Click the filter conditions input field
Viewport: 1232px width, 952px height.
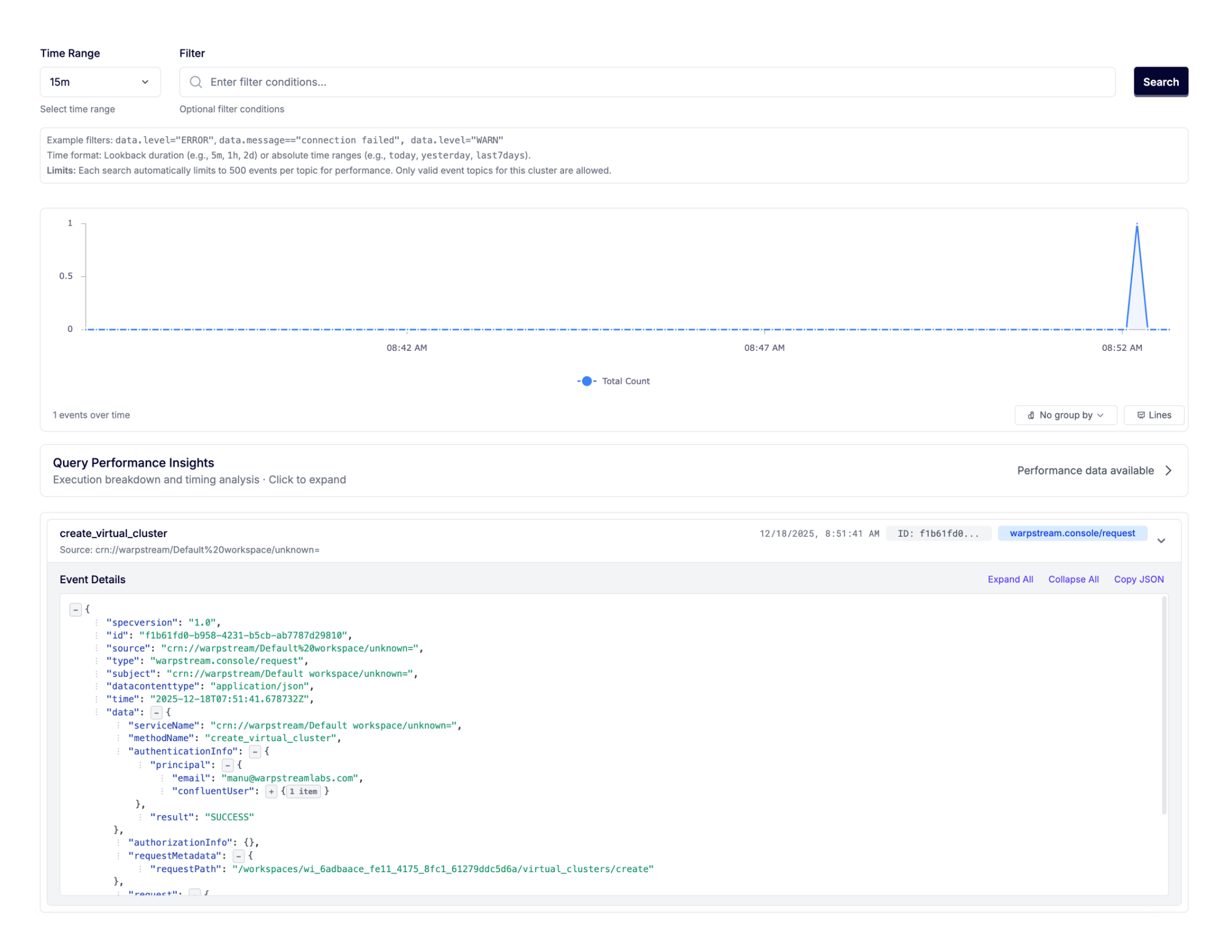tap(648, 82)
